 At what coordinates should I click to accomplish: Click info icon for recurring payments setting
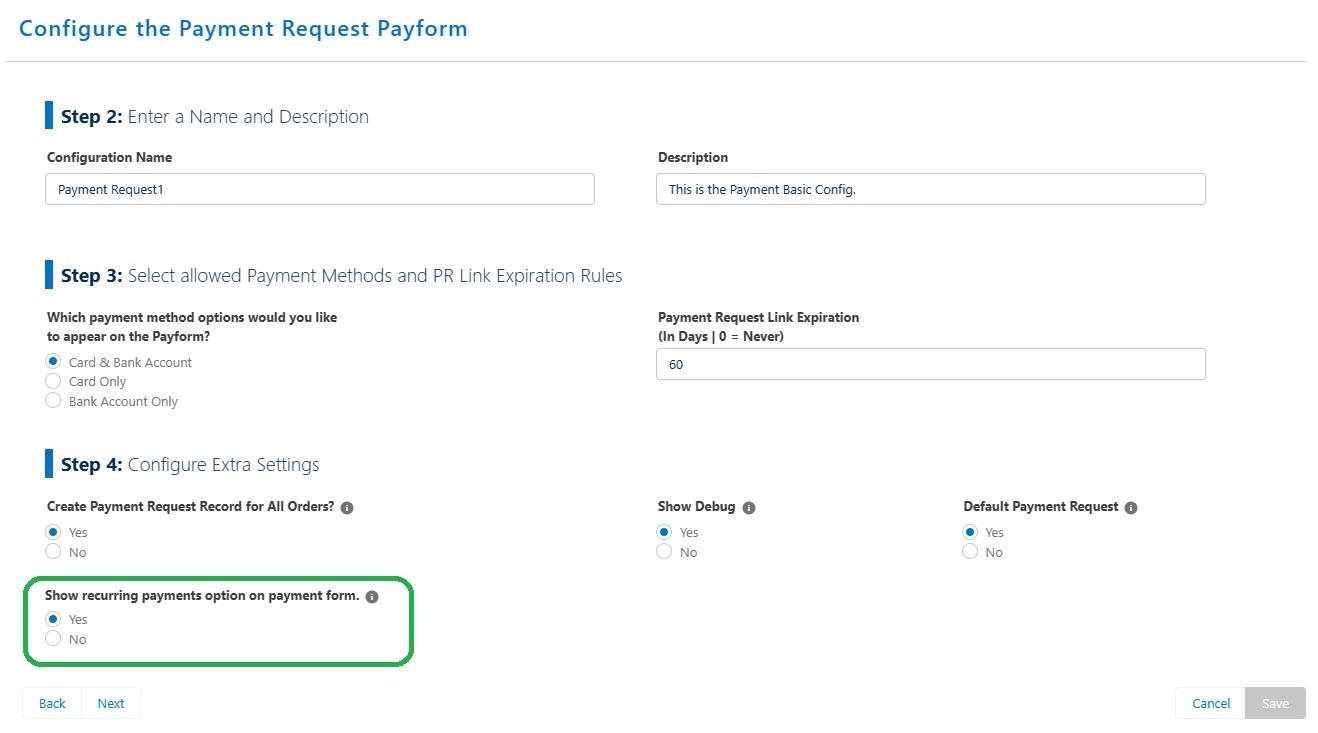(372, 596)
